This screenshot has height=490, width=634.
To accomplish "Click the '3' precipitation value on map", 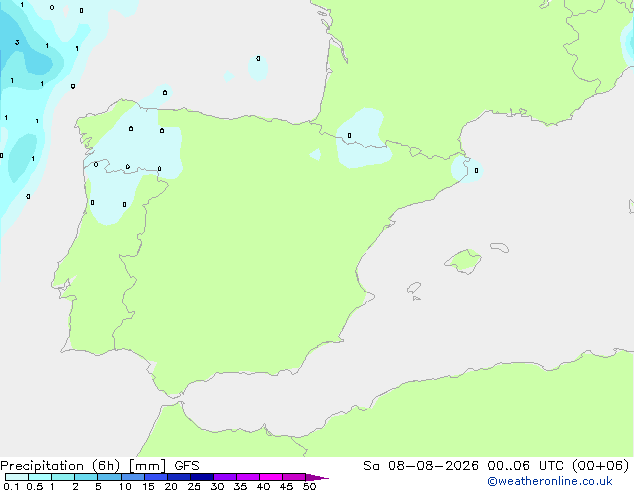I will pyautogui.click(x=17, y=42).
